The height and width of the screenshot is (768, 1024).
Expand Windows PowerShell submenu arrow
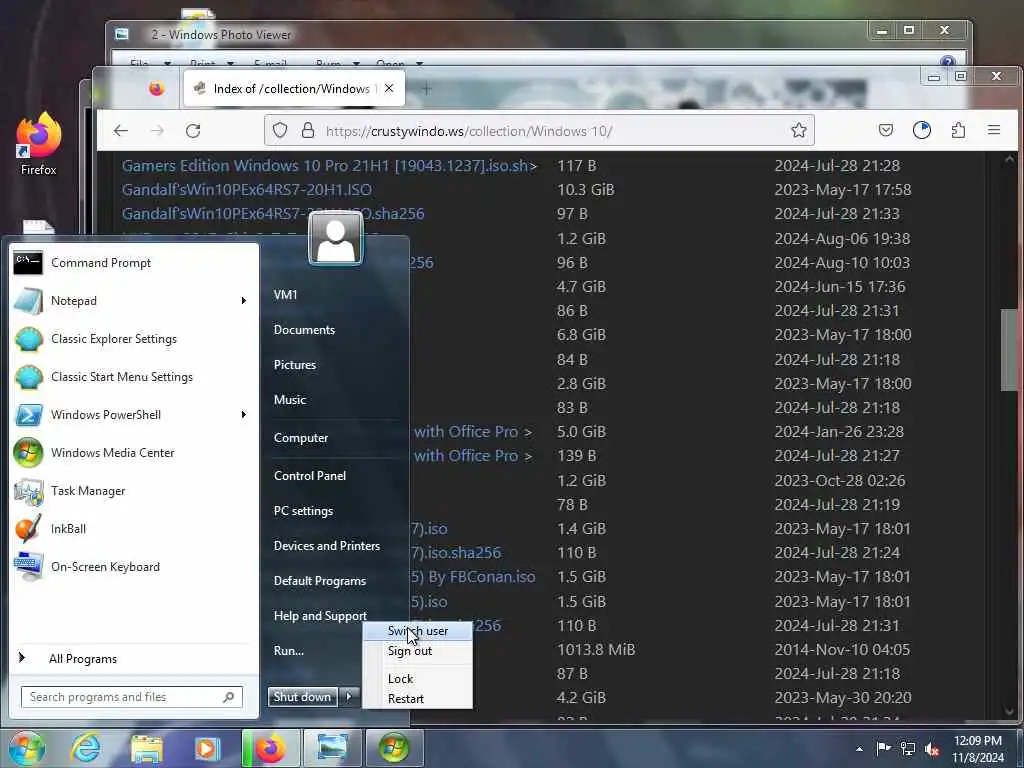pyautogui.click(x=244, y=415)
